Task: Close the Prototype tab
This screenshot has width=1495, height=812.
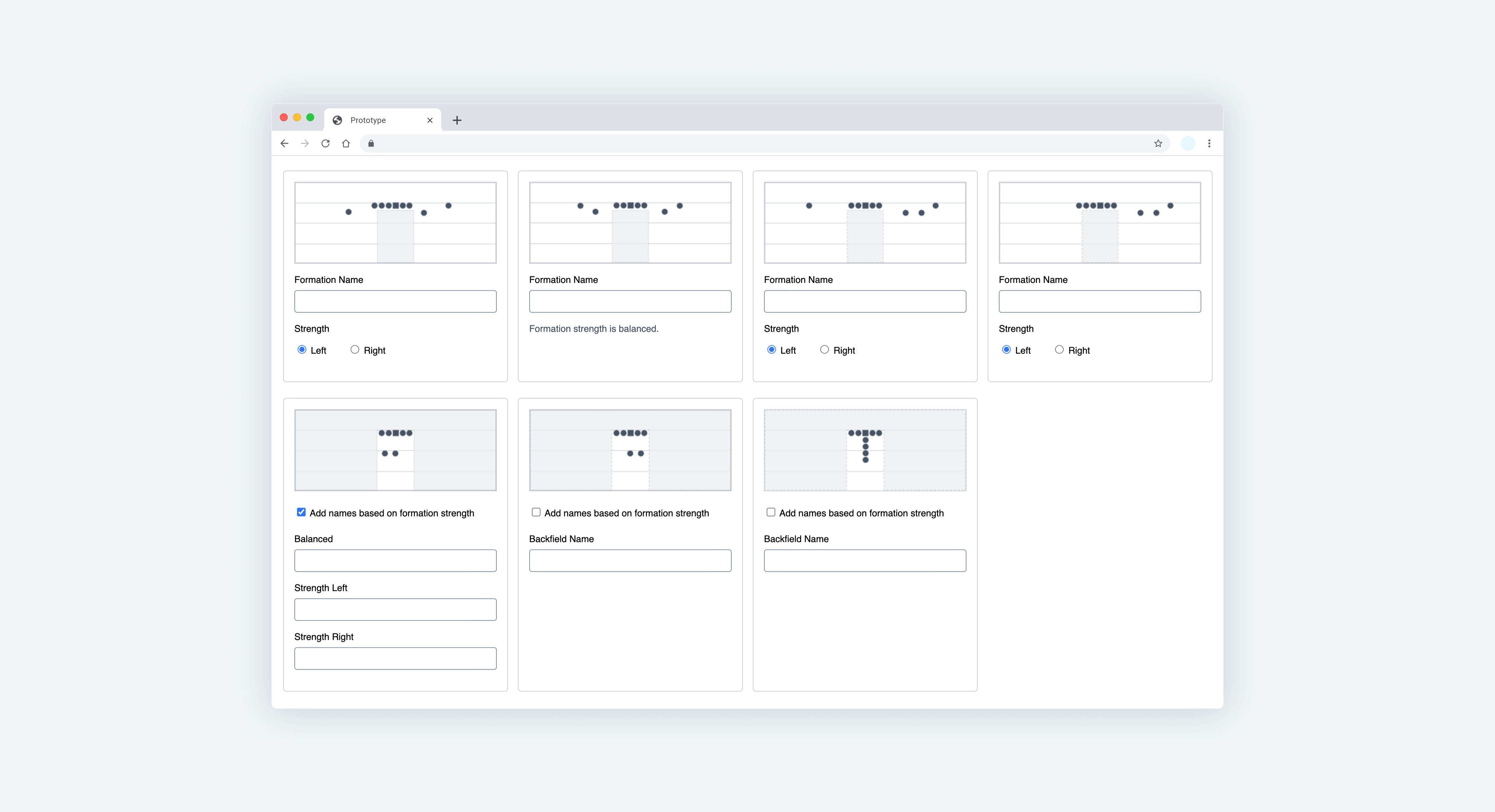Action: click(x=430, y=120)
